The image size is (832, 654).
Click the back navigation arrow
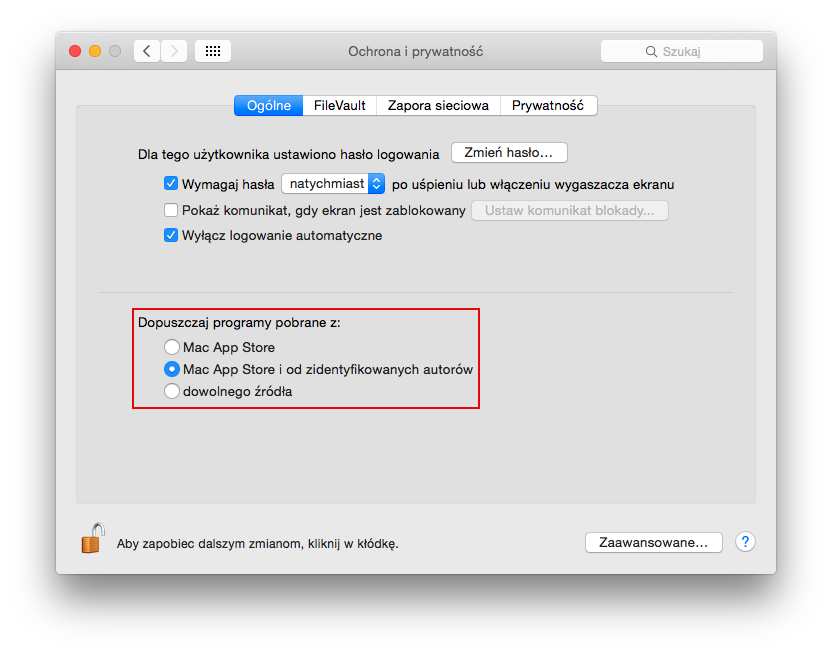point(147,51)
